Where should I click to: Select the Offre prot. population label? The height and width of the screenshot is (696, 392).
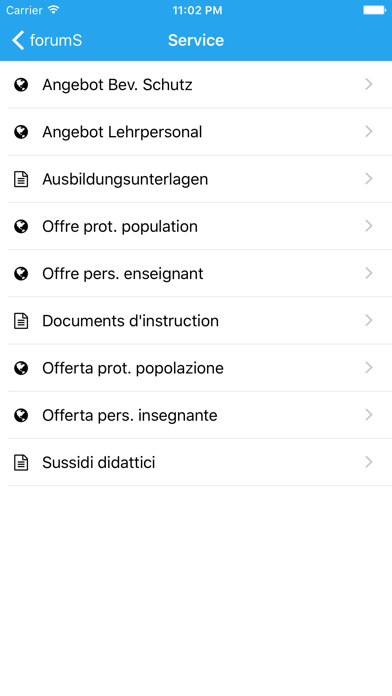click(120, 226)
